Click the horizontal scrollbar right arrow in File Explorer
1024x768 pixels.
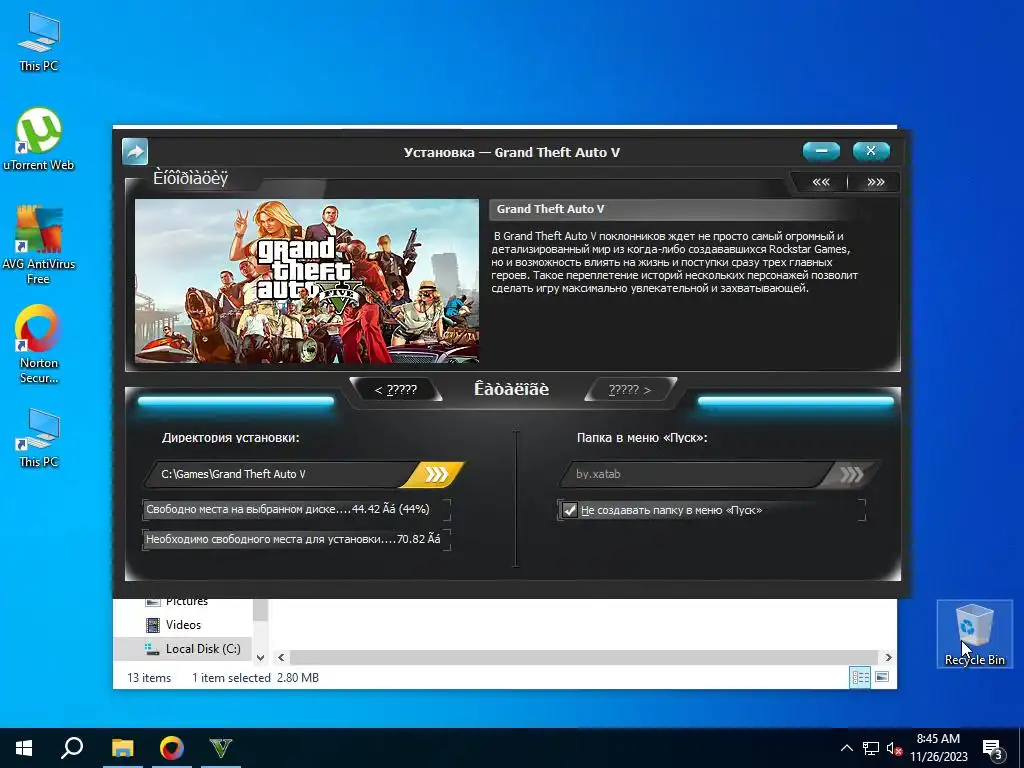[x=888, y=658]
